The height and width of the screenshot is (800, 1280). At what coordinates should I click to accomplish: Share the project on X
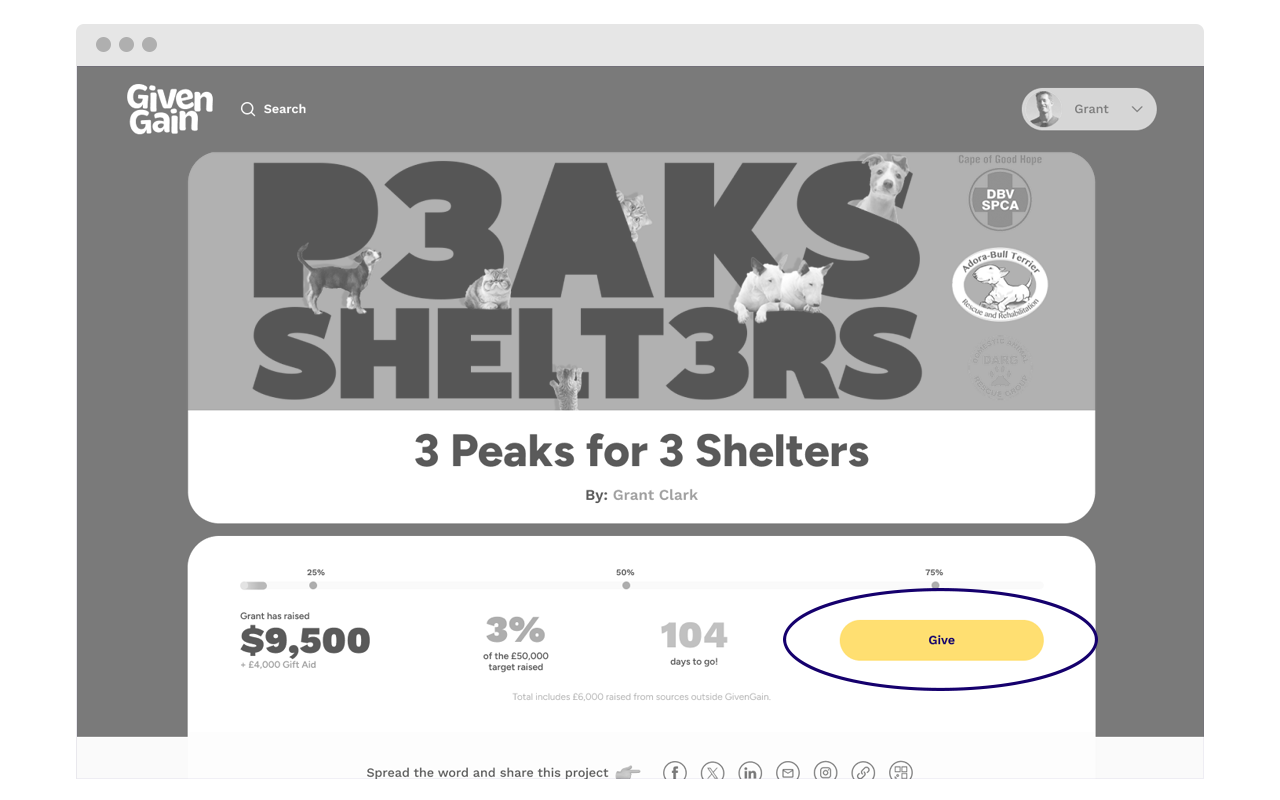coord(712,772)
